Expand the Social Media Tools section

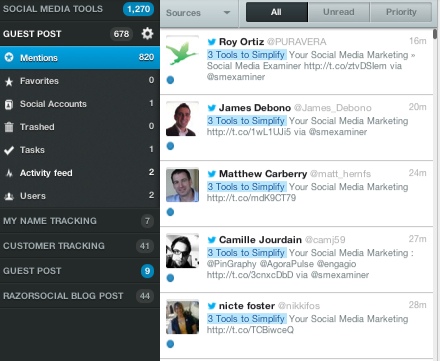pos(80,9)
